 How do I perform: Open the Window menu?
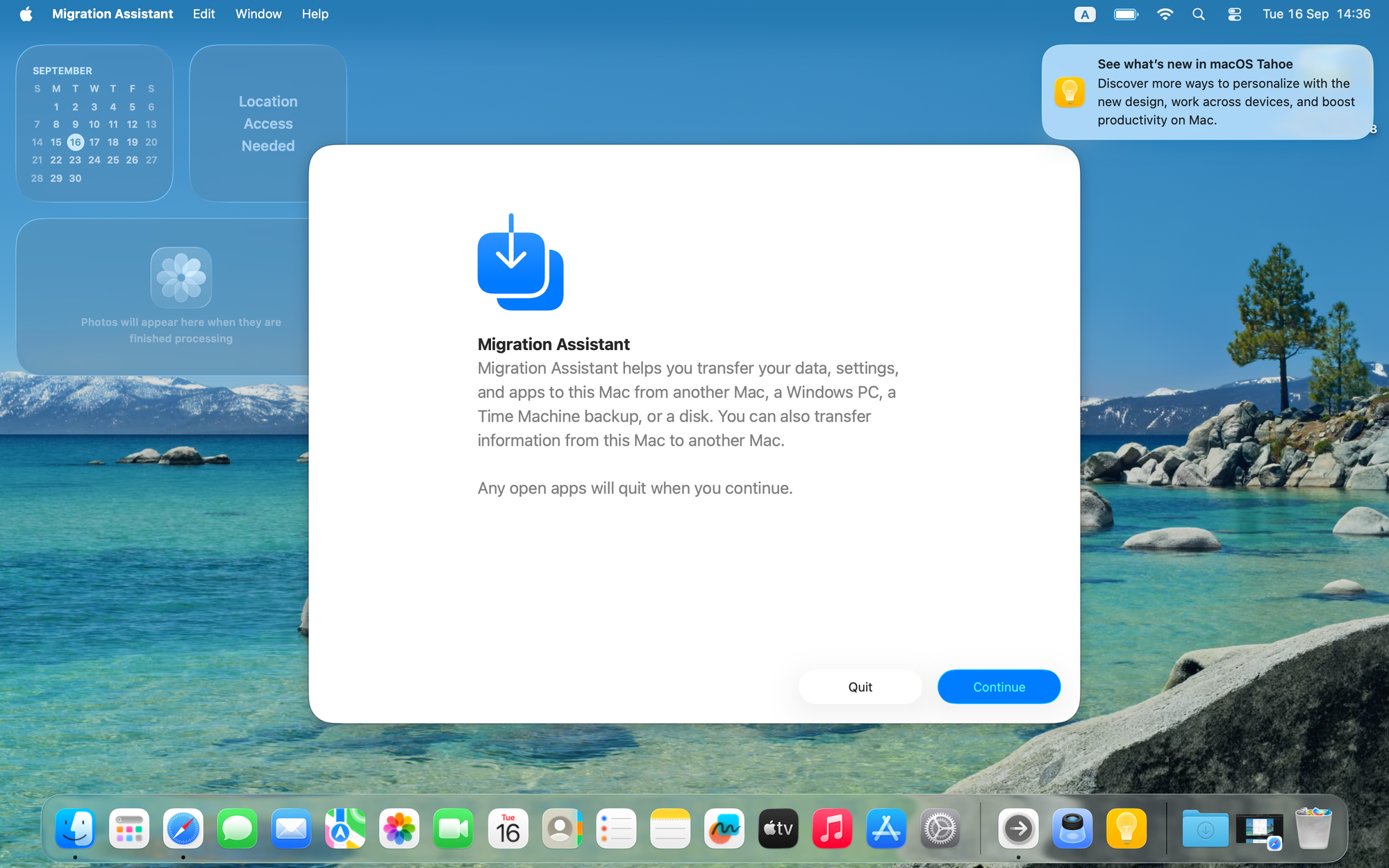click(x=258, y=14)
